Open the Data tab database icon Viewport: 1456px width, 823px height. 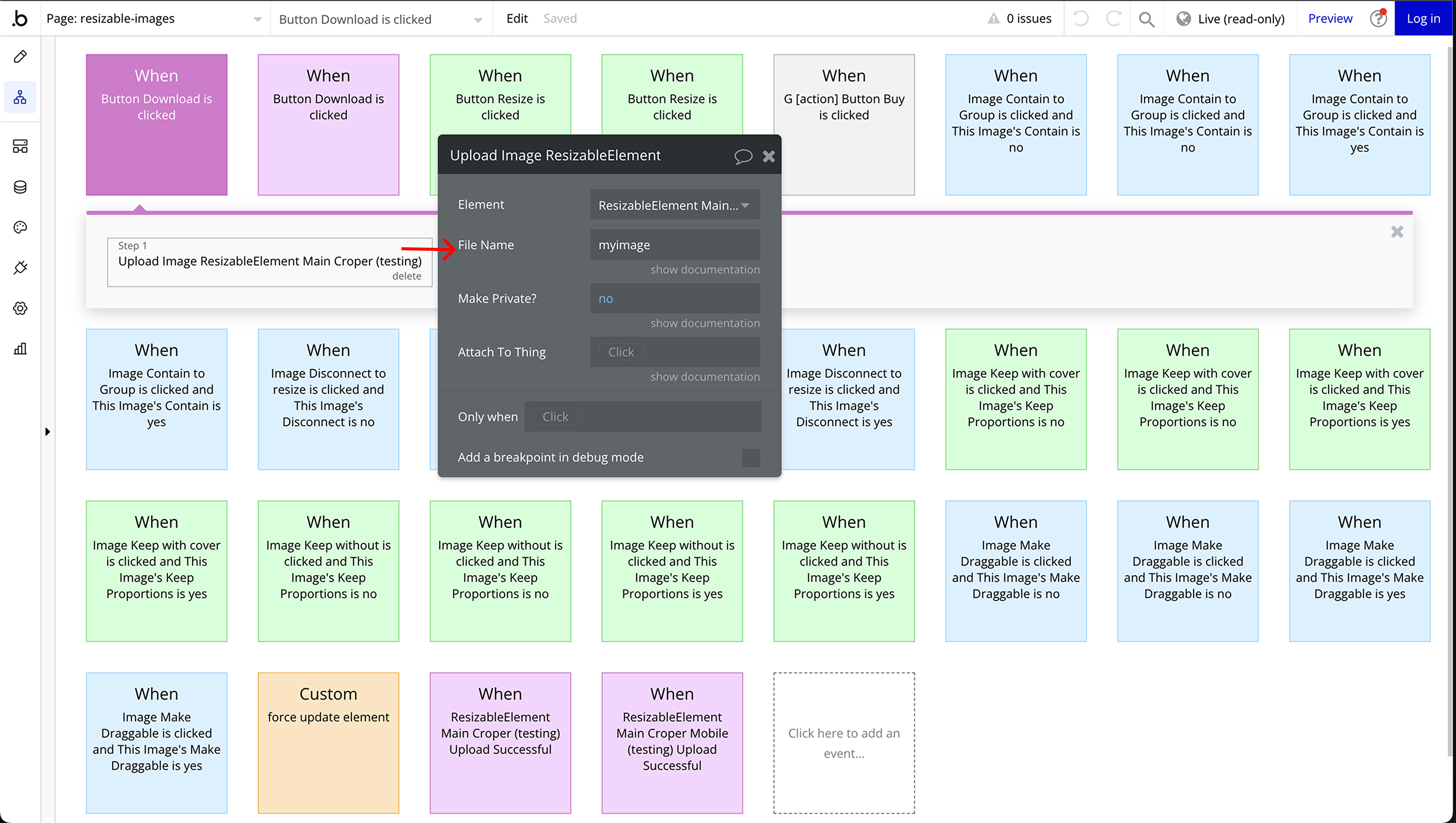(x=20, y=187)
